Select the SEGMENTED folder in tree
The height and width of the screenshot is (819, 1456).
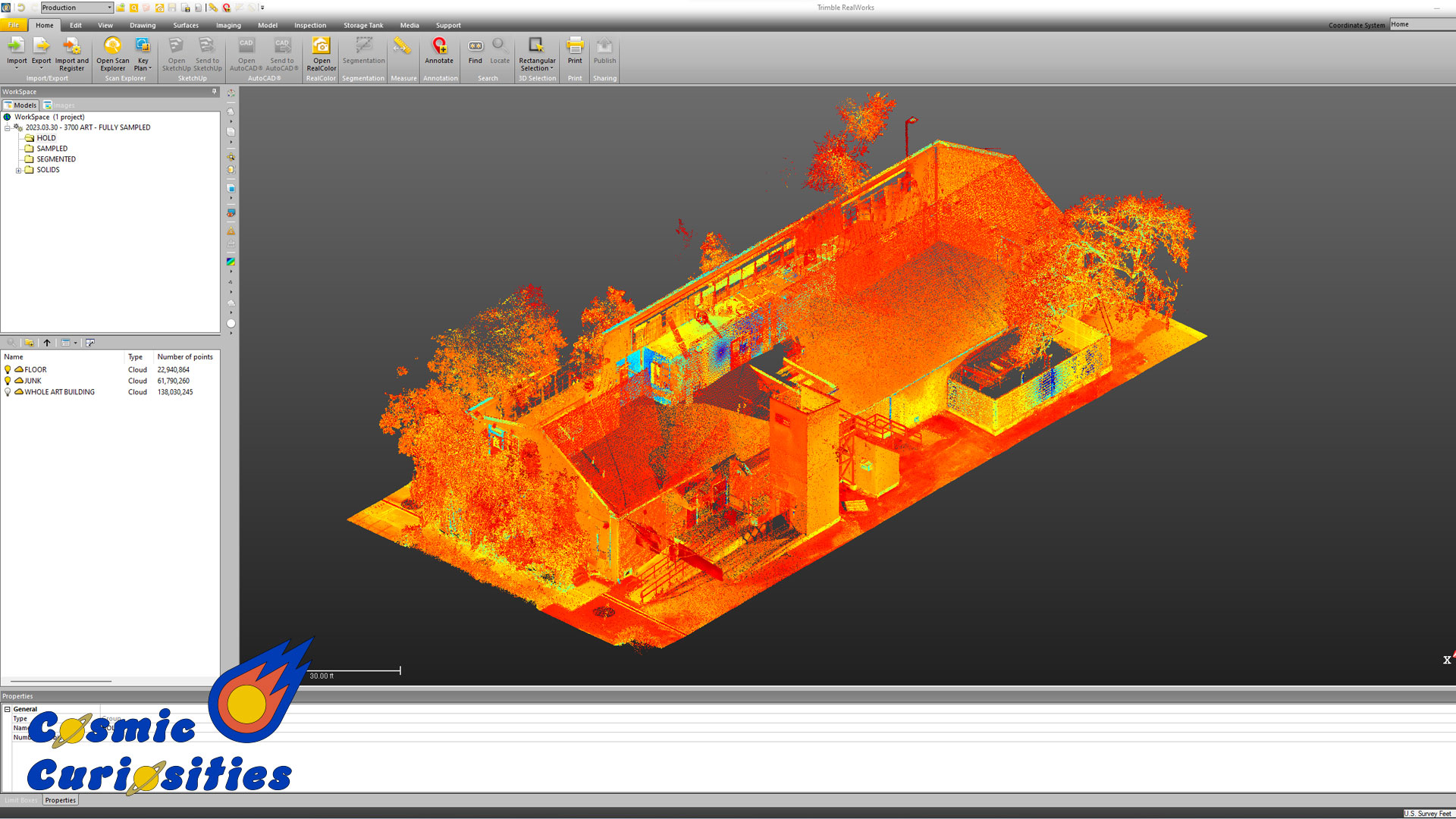[x=56, y=159]
